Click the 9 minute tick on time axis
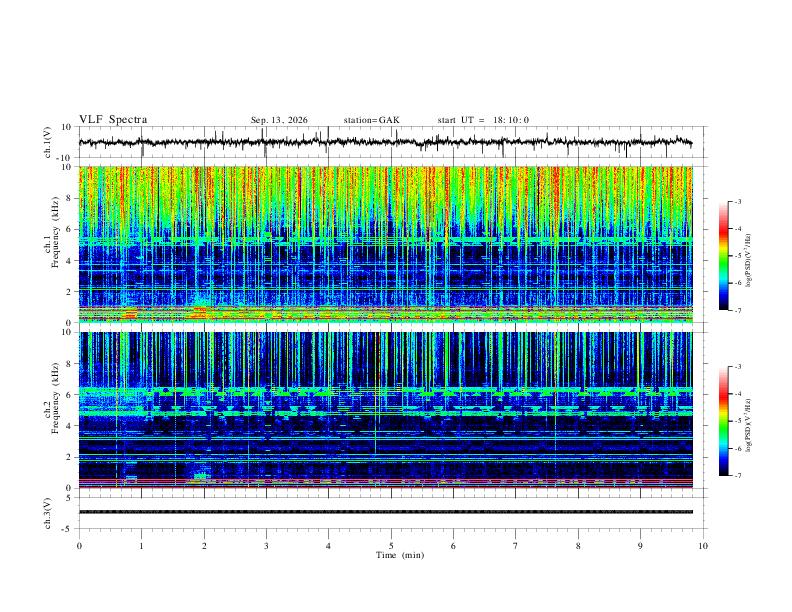The width and height of the screenshot is (792, 612). 640,546
